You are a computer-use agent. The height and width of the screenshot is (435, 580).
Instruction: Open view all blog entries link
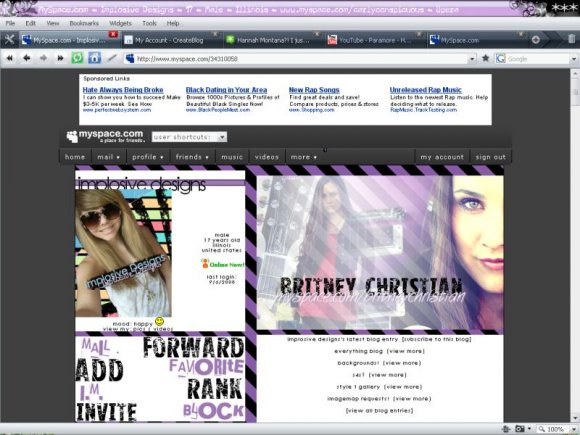[x=379, y=411]
